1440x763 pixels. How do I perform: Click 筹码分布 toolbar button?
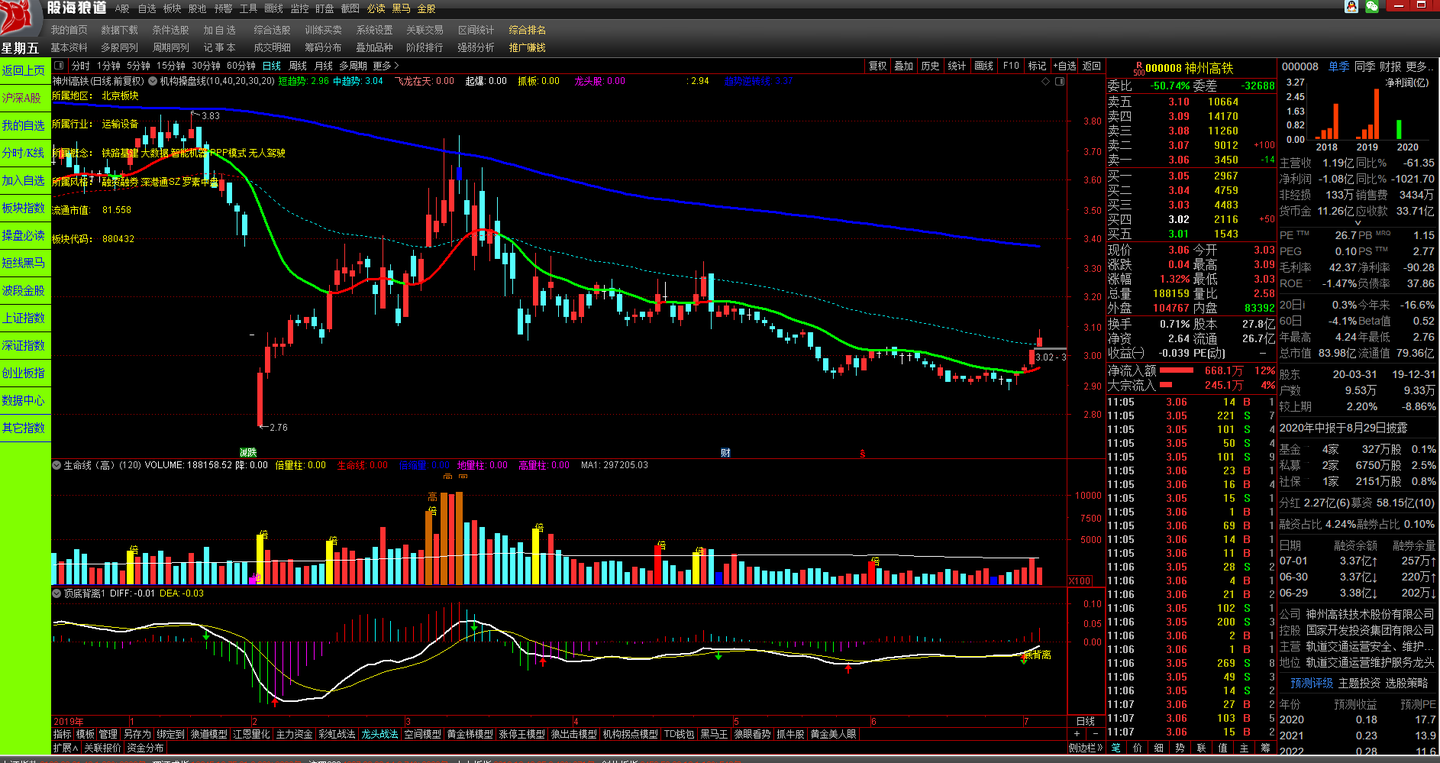[x=323, y=47]
